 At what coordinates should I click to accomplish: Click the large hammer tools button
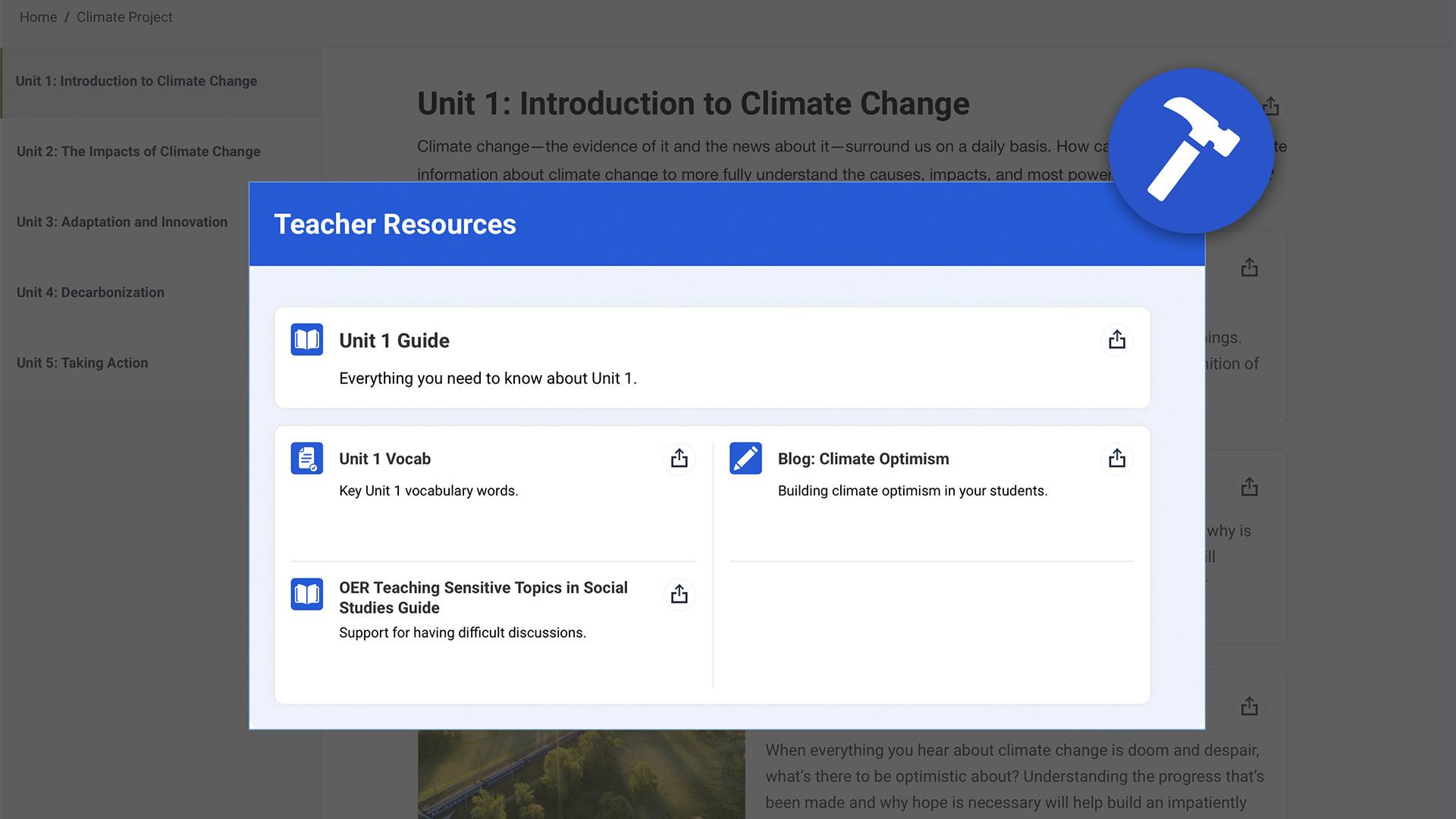tap(1191, 151)
